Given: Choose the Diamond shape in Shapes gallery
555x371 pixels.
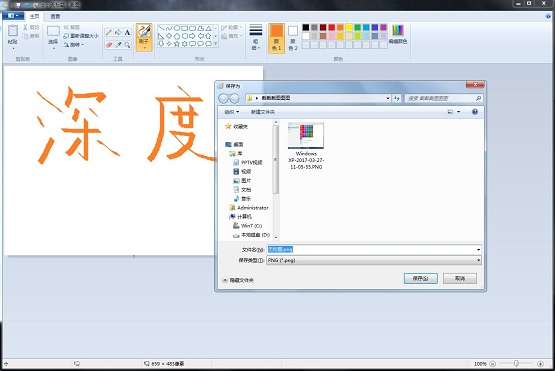Looking at the screenshot, I should 169,36.
